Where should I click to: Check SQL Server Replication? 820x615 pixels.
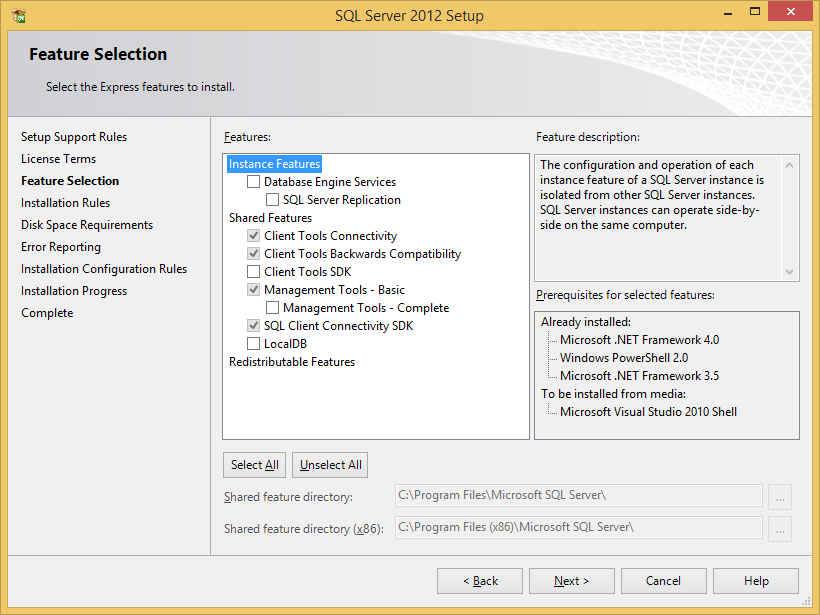point(272,199)
